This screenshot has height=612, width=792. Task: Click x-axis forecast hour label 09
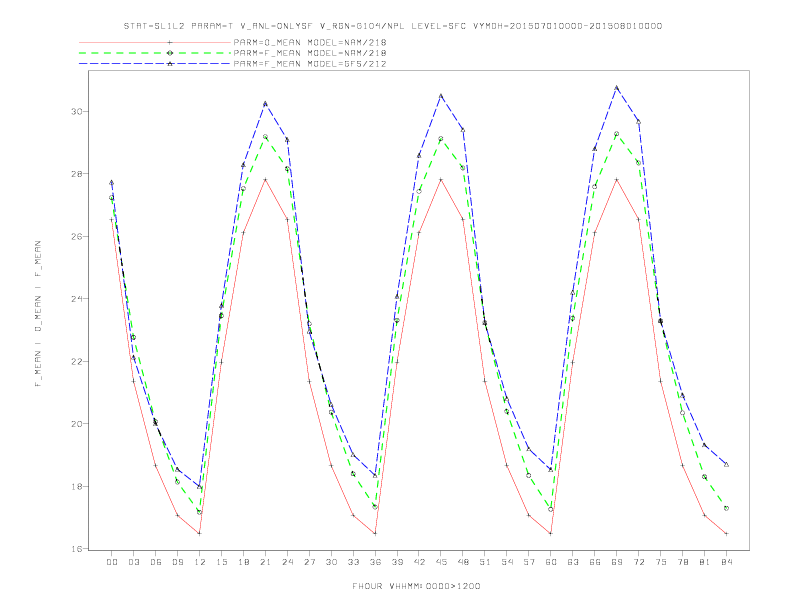tap(178, 562)
